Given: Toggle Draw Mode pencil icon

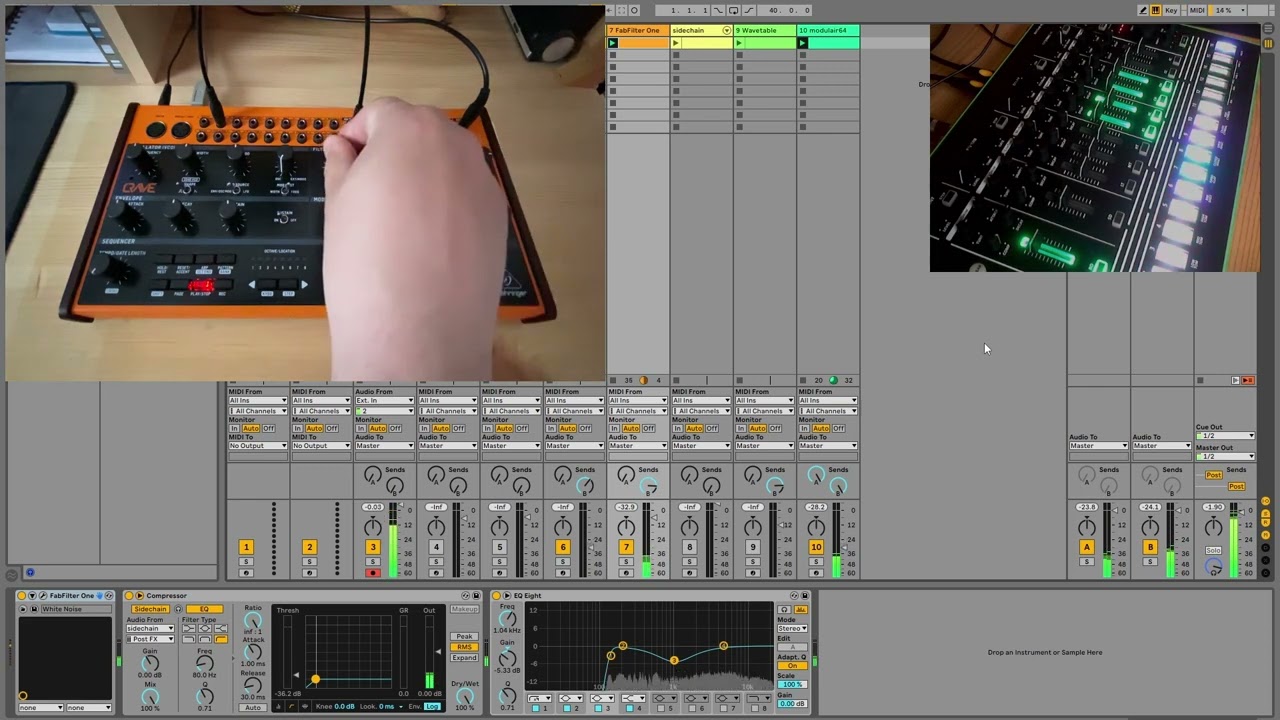Looking at the screenshot, I should point(1143,10).
